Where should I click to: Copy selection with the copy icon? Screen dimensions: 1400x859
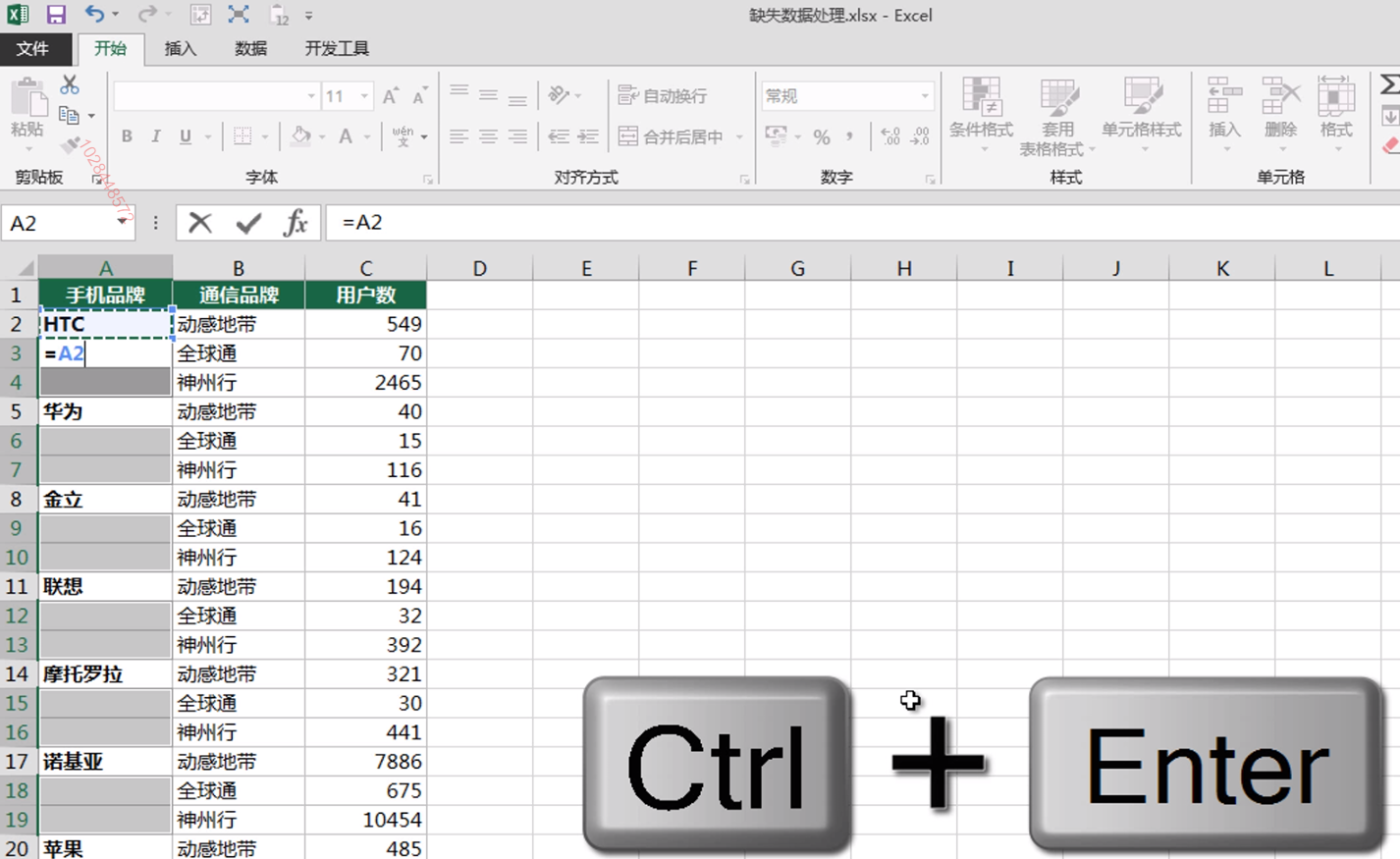click(69, 115)
